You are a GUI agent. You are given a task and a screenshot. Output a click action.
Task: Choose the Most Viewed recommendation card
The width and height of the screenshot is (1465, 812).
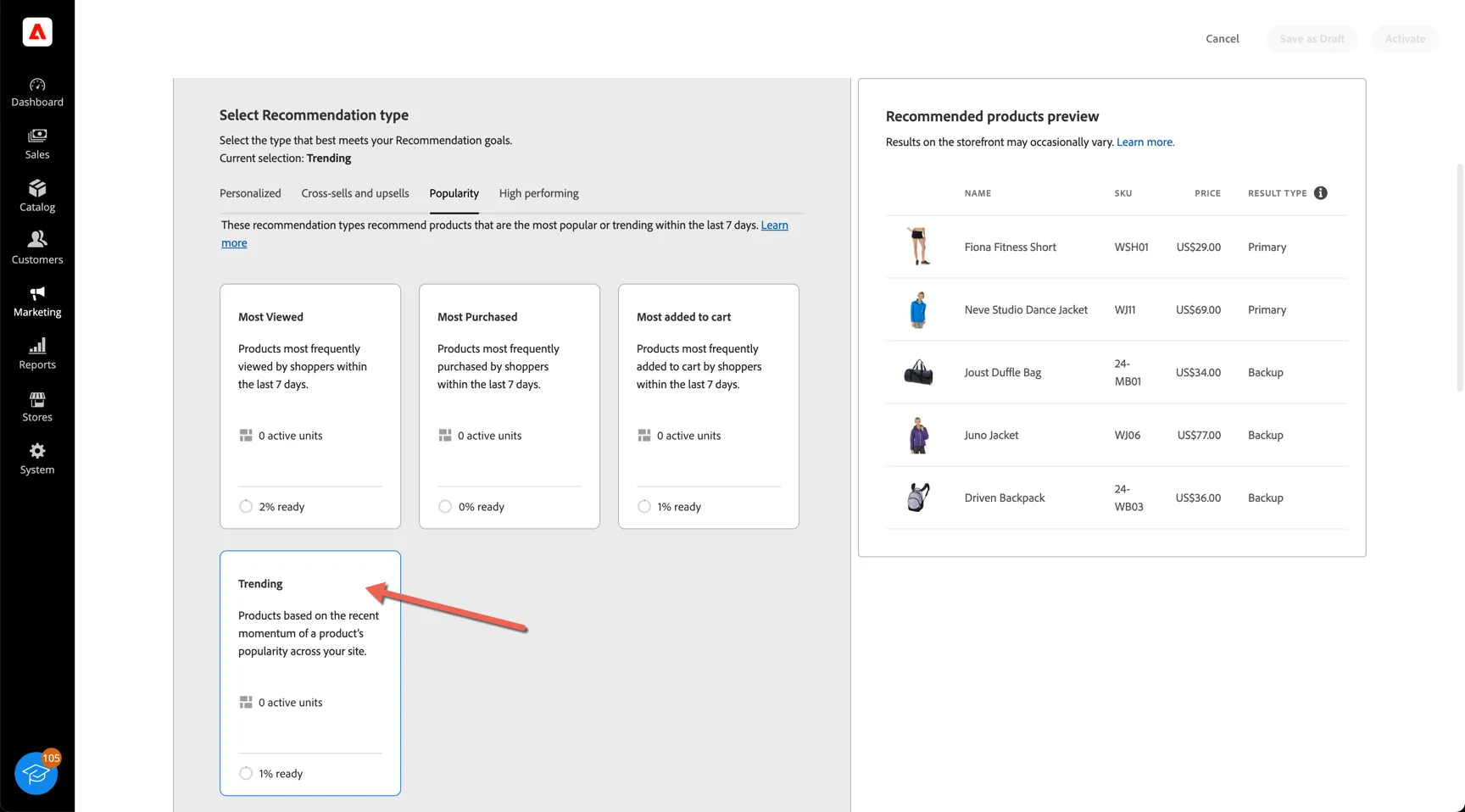pos(310,406)
